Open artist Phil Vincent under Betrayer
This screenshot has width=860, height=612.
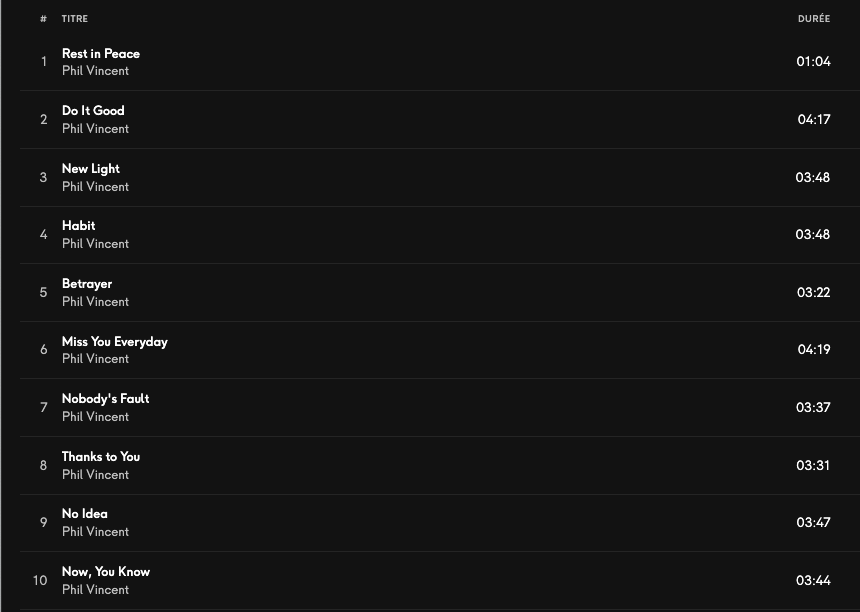pyautogui.click(x=95, y=301)
